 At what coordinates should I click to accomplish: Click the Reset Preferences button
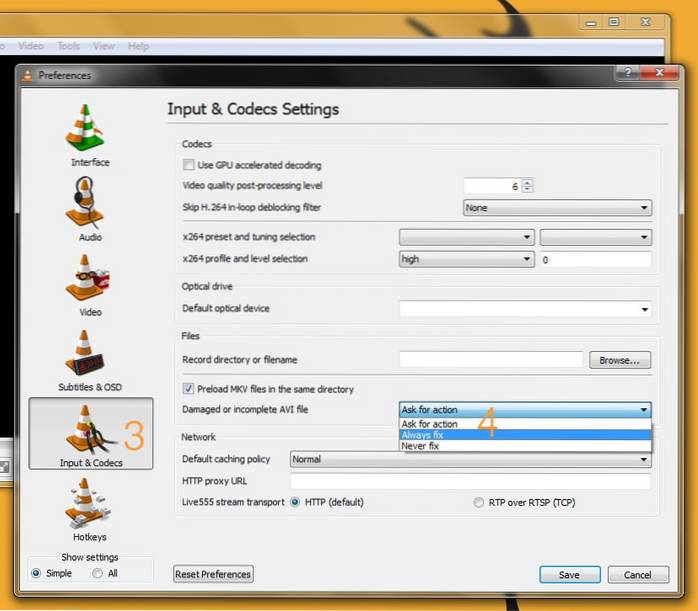pos(213,574)
